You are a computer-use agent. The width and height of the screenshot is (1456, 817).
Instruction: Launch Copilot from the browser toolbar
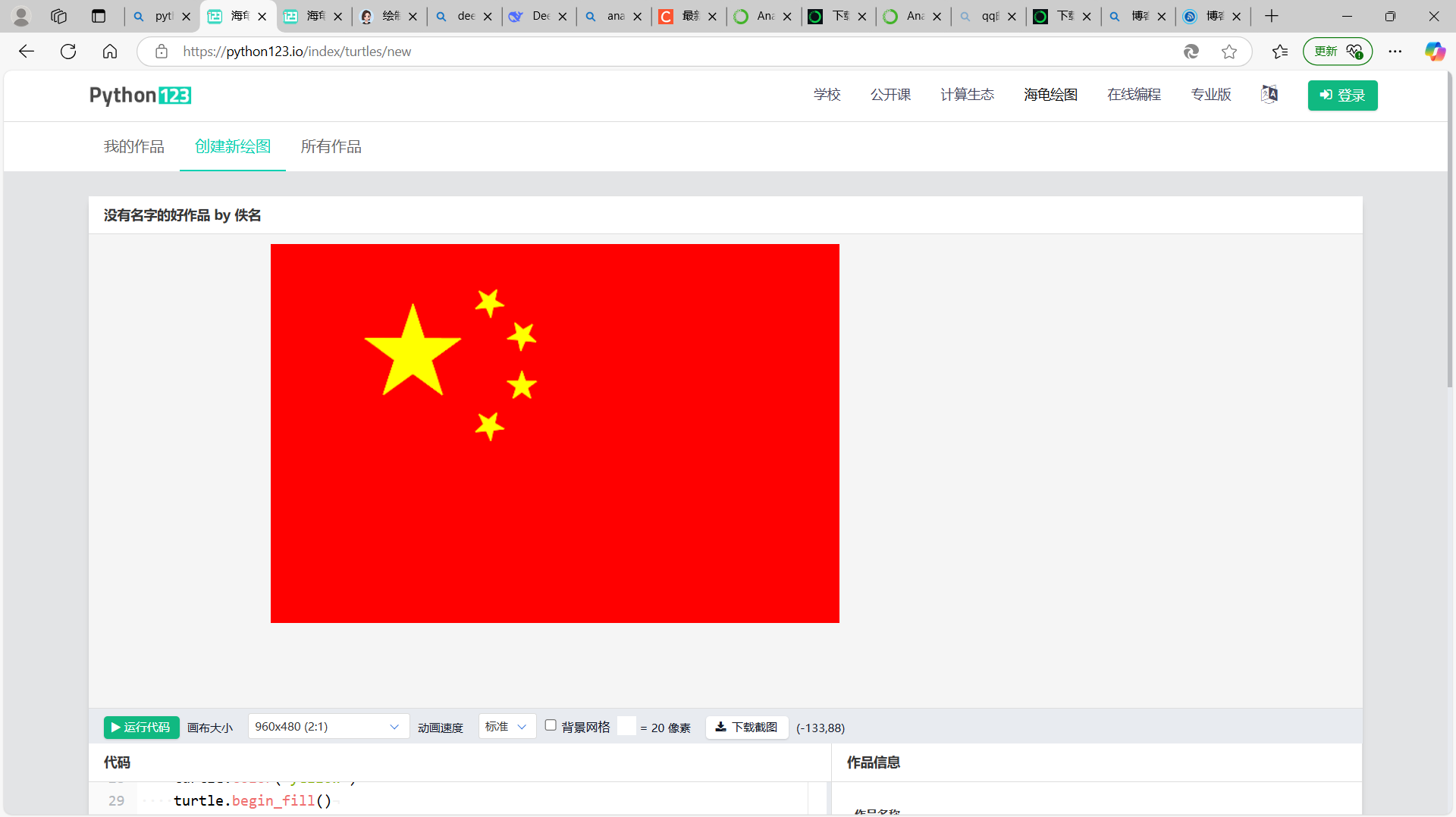point(1435,52)
